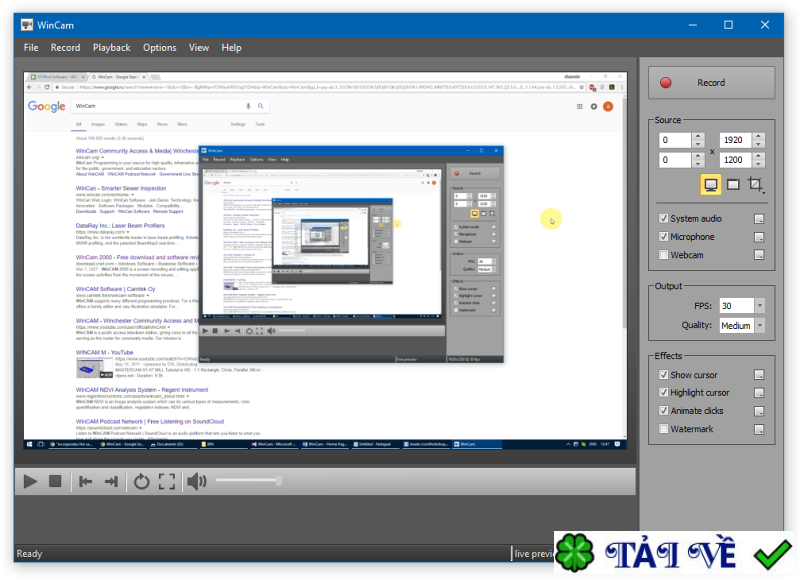Click the Windows Start button in preview

(x=29, y=444)
